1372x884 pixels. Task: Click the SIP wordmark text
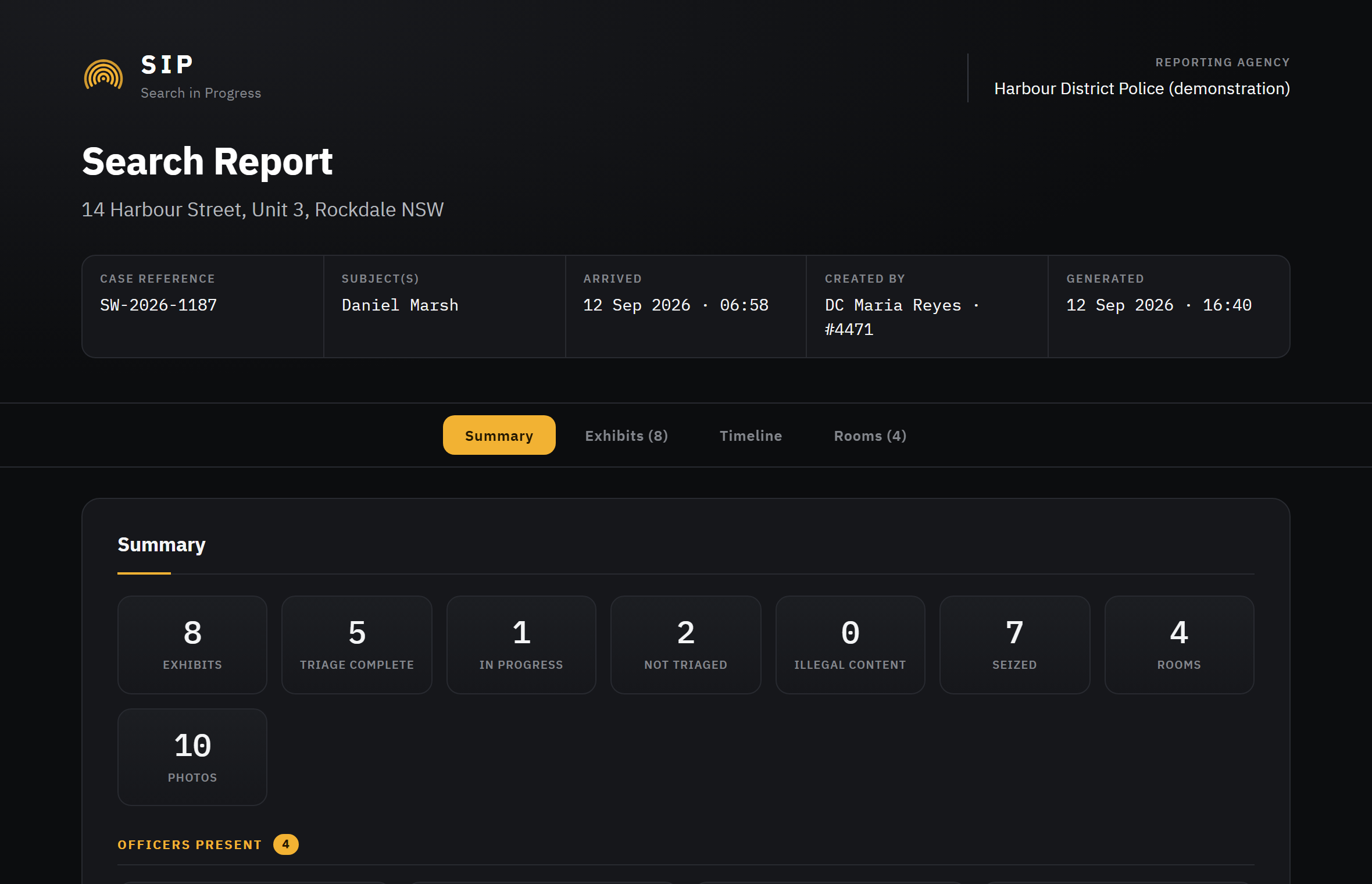167,65
